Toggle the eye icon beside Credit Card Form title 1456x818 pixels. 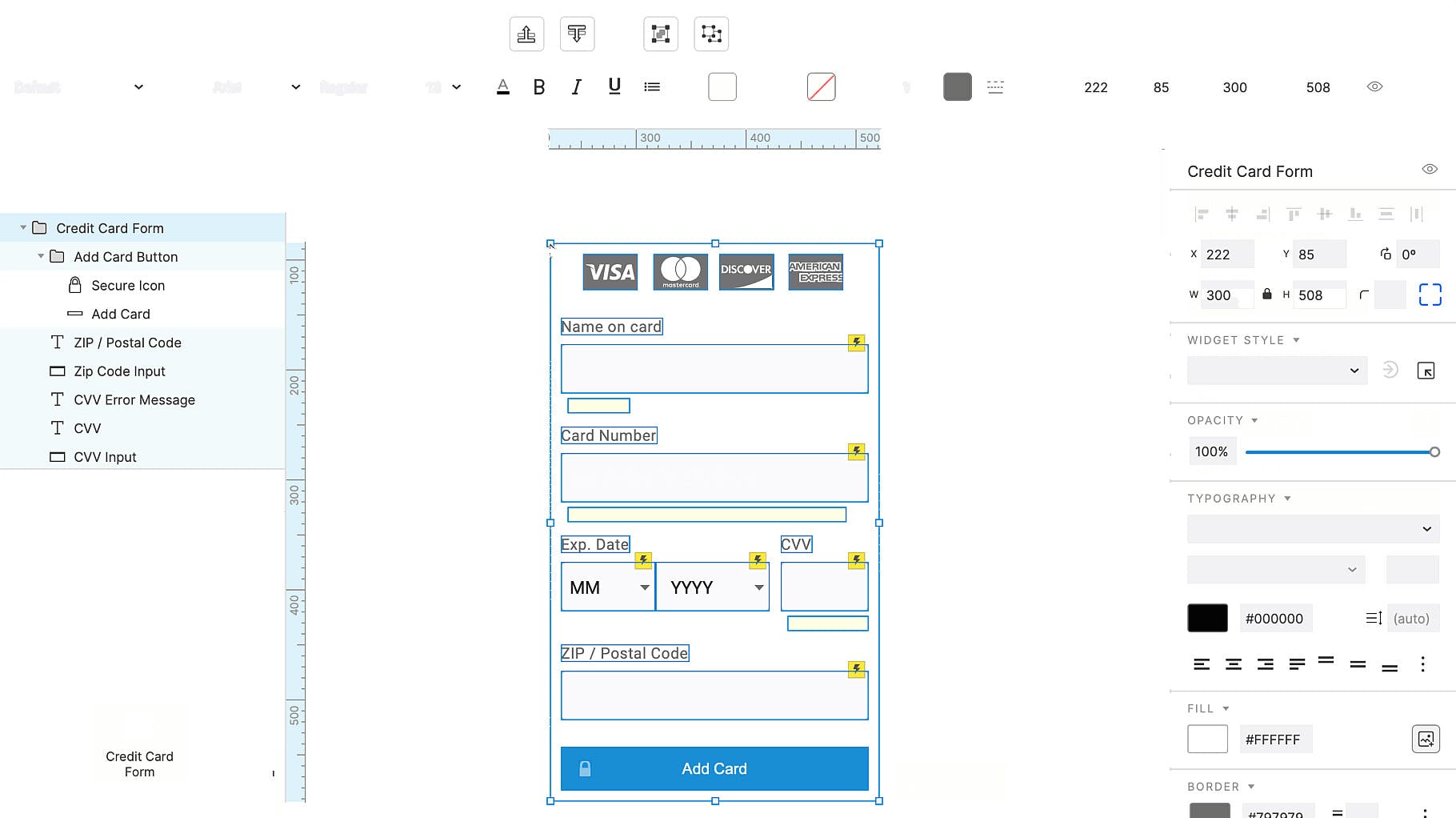click(1430, 169)
